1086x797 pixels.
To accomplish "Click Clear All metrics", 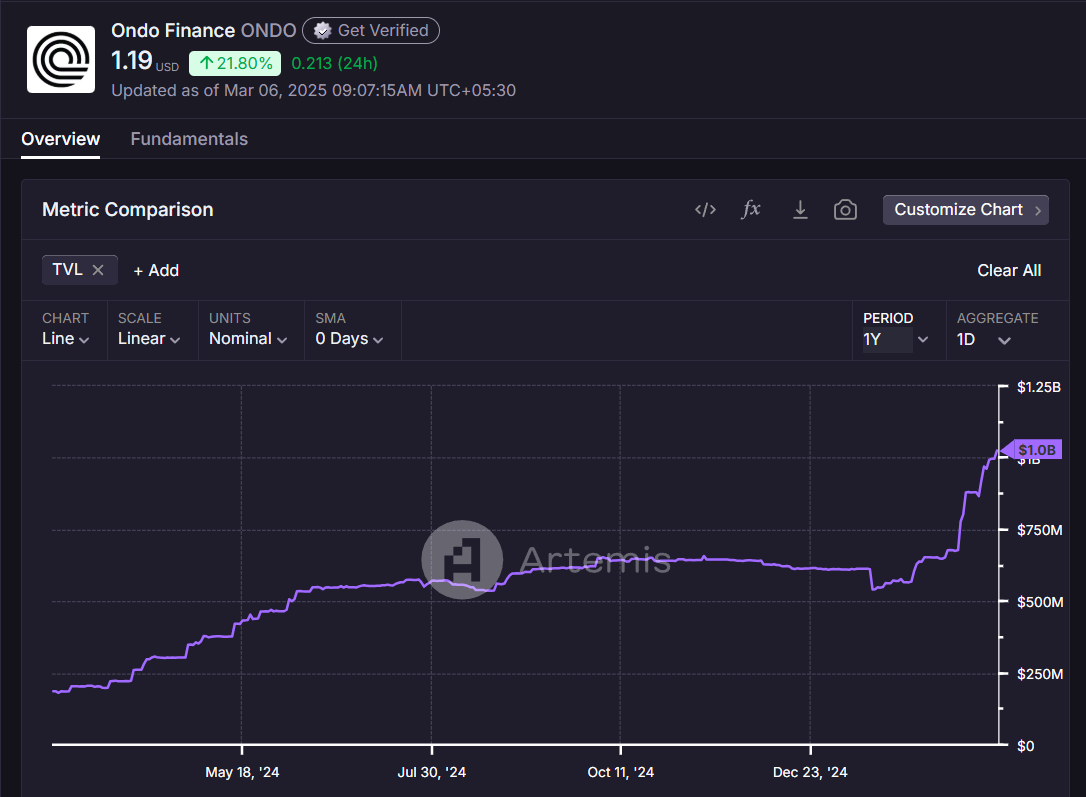I will 1008,271.
